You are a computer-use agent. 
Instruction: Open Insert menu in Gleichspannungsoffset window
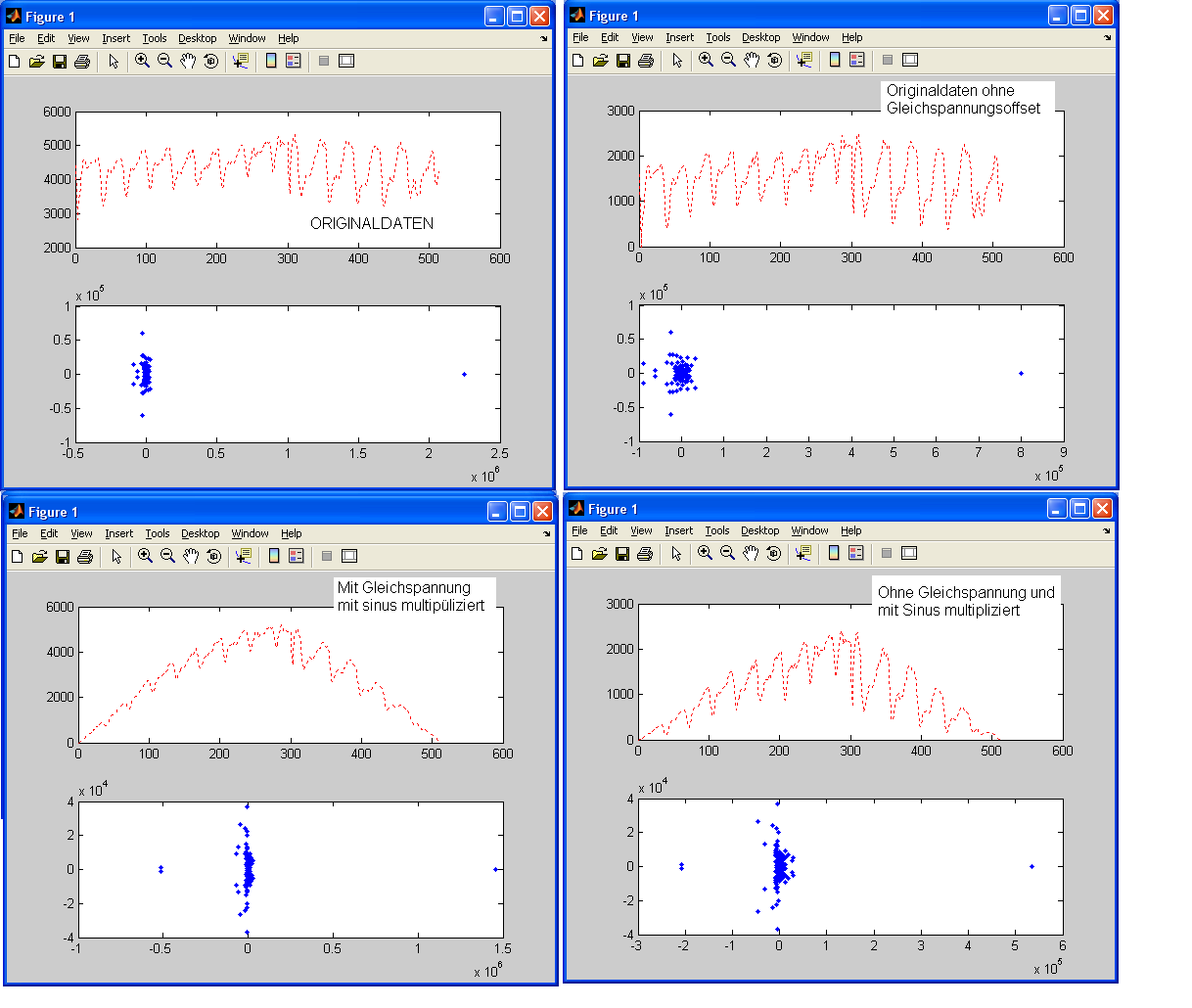[x=679, y=37]
